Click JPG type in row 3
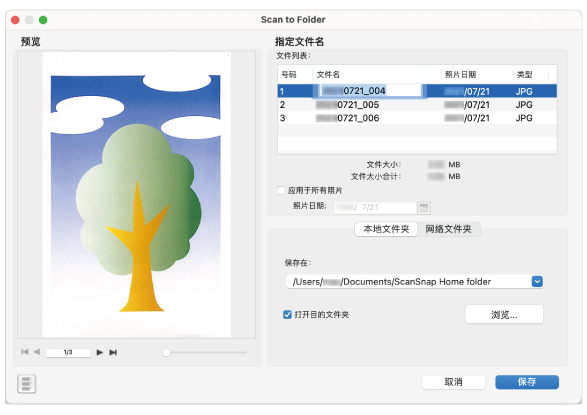The height and width of the screenshot is (415, 587). pos(524,118)
